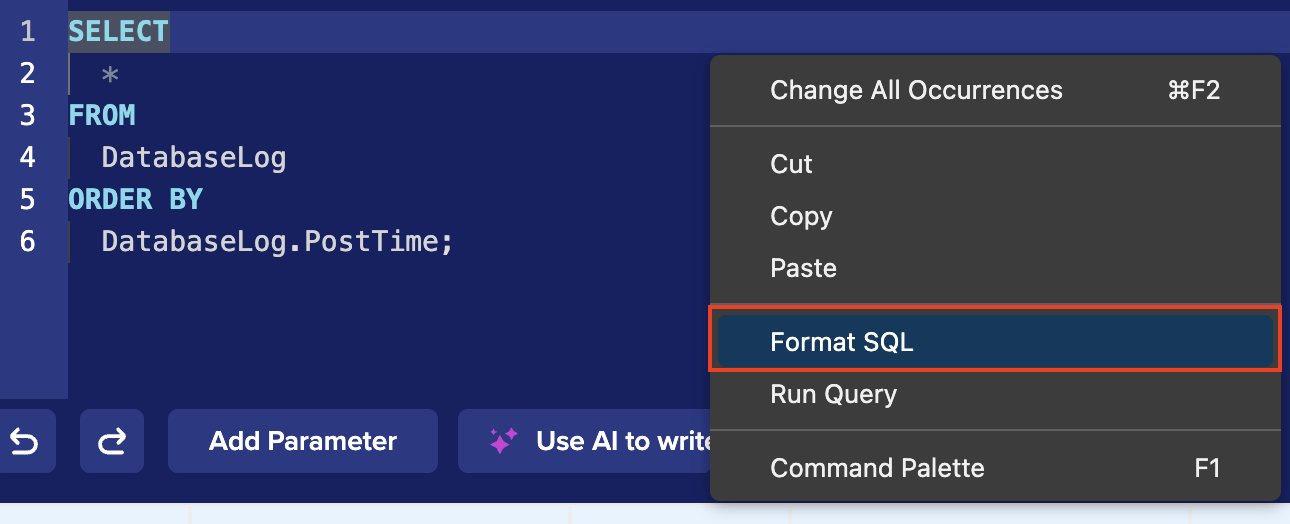Click the ORDER BY clause text
The width and height of the screenshot is (1290, 524).
[135, 199]
